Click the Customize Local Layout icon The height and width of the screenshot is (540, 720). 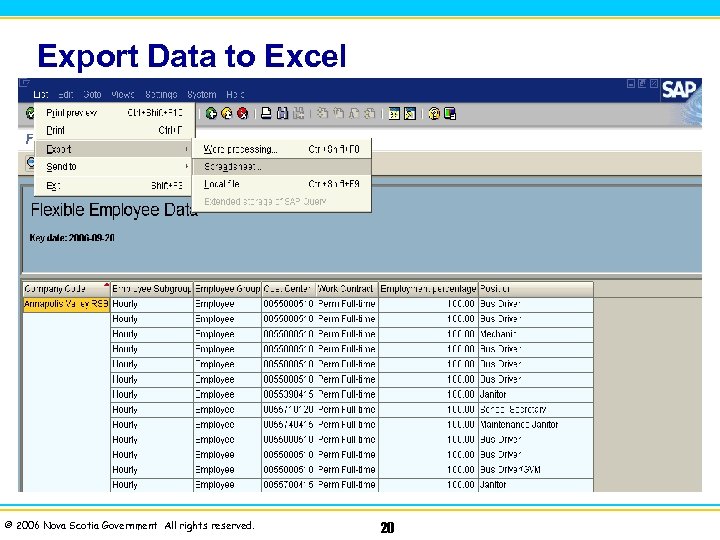tap(450, 113)
